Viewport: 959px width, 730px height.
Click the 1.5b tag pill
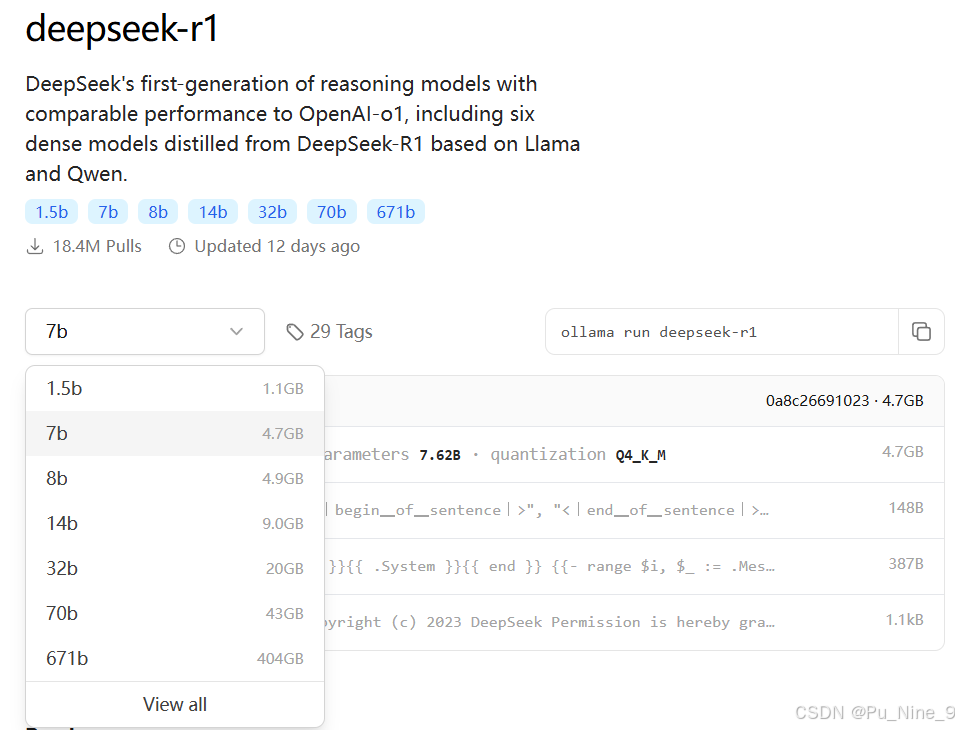(51, 211)
